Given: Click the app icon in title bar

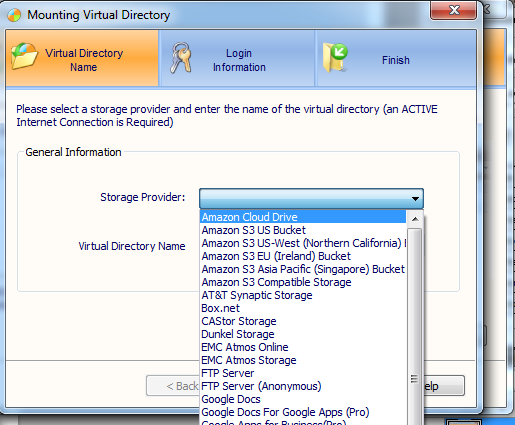Looking at the screenshot, I should click(14, 15).
